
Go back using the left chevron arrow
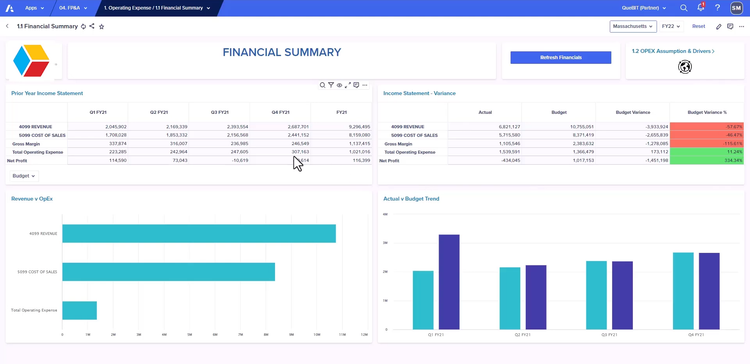(7, 26)
